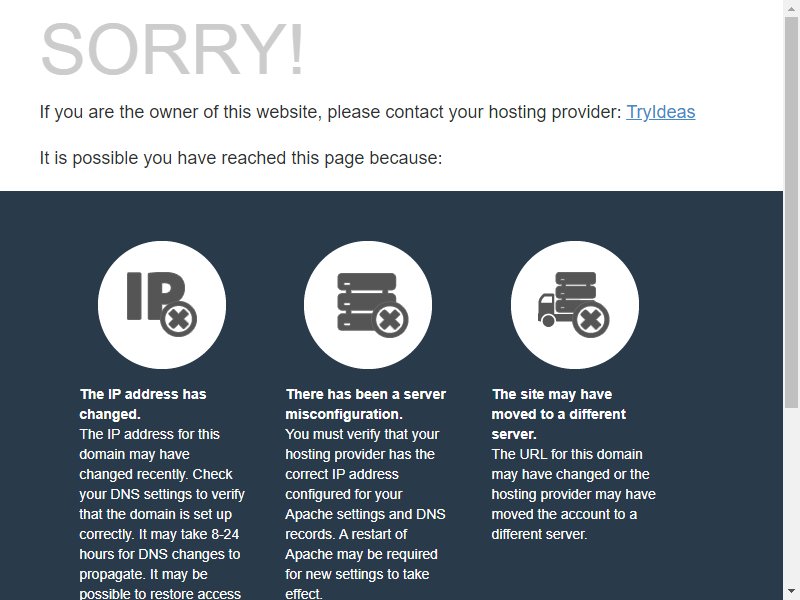Click the vertical scrollbar thumb
Screen dimensions: 800x600
tap(791, 211)
